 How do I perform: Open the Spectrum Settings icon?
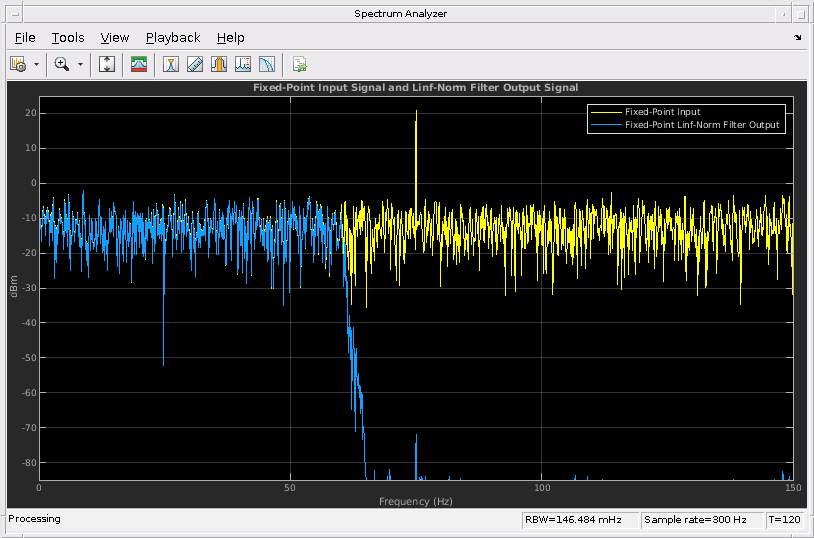point(17,64)
